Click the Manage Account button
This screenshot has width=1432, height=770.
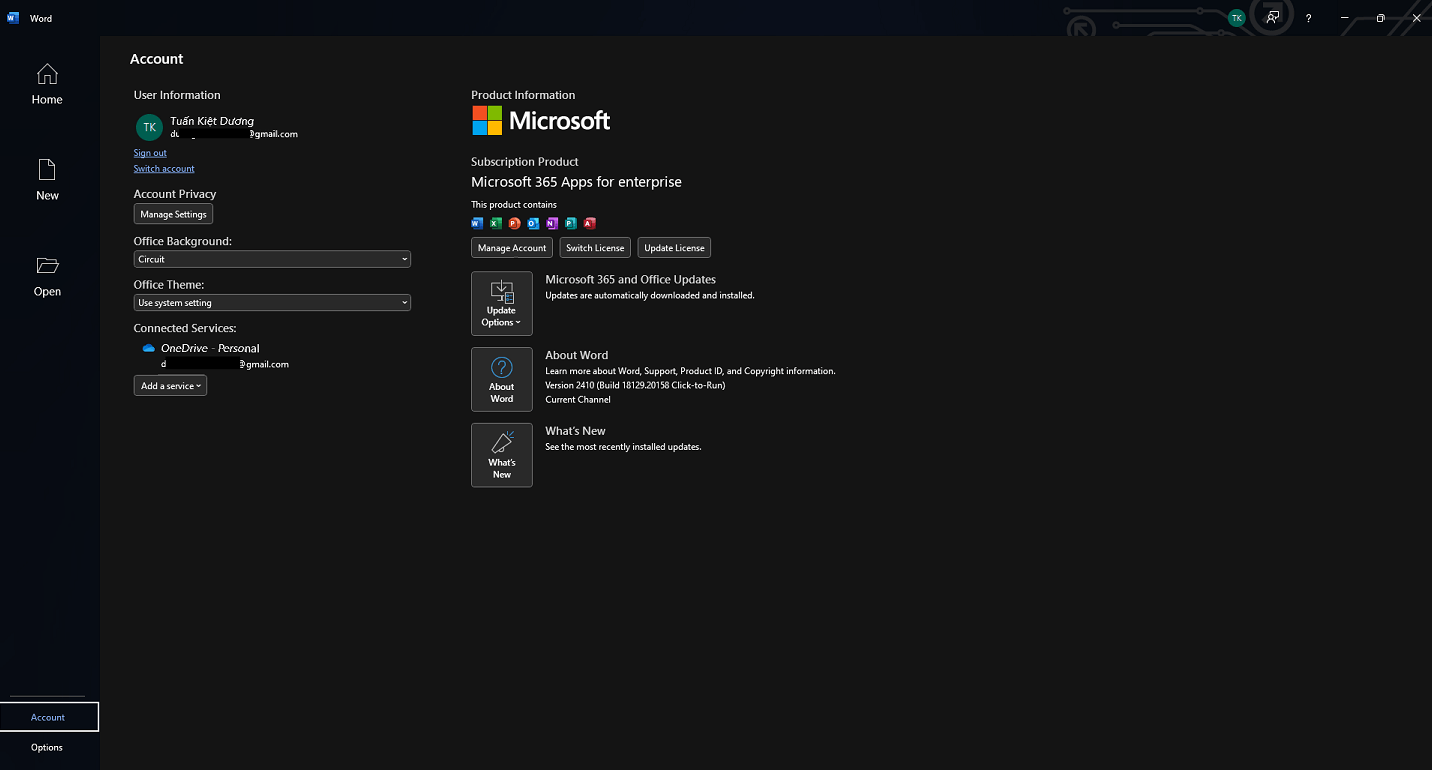pyautogui.click(x=512, y=248)
